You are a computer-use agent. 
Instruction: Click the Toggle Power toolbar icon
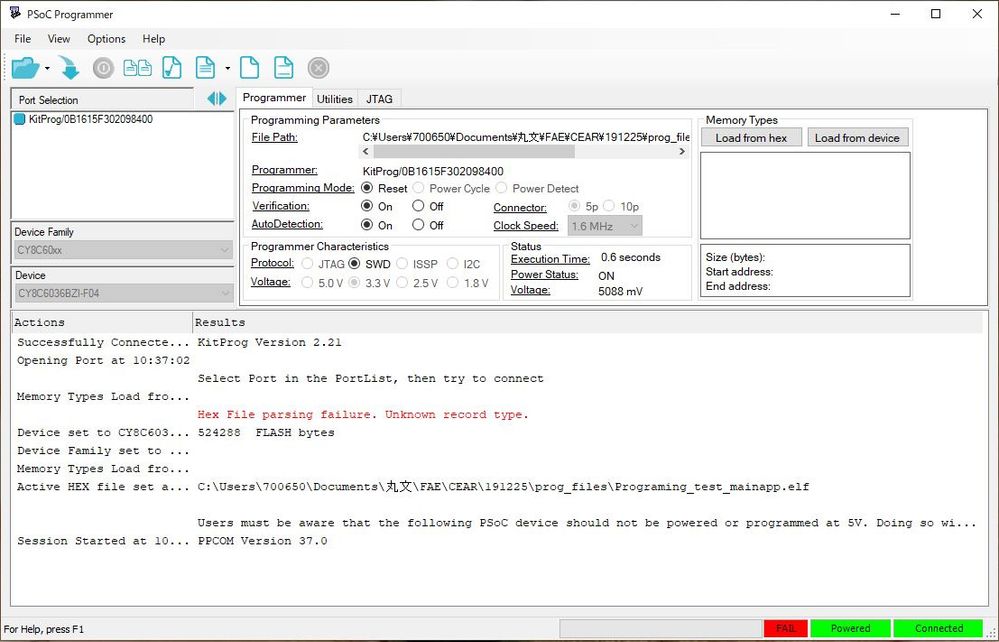pyautogui.click(x=103, y=68)
